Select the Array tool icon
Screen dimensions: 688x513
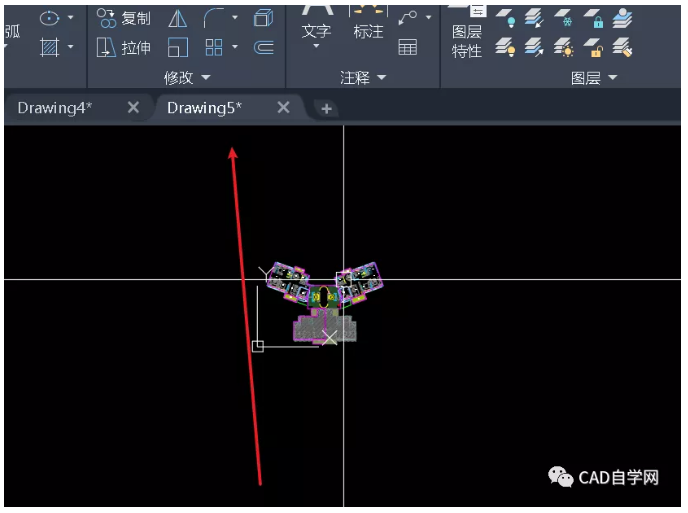point(214,47)
